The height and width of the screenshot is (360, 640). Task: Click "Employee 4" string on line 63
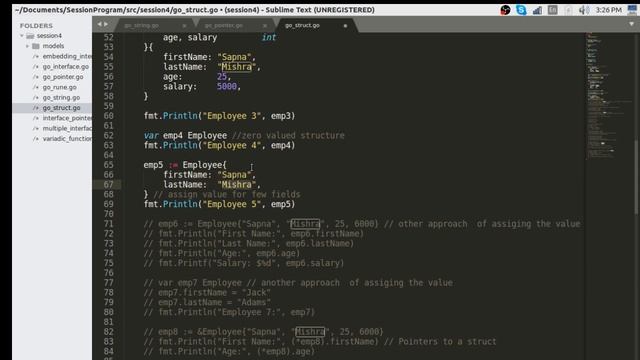click(231, 145)
